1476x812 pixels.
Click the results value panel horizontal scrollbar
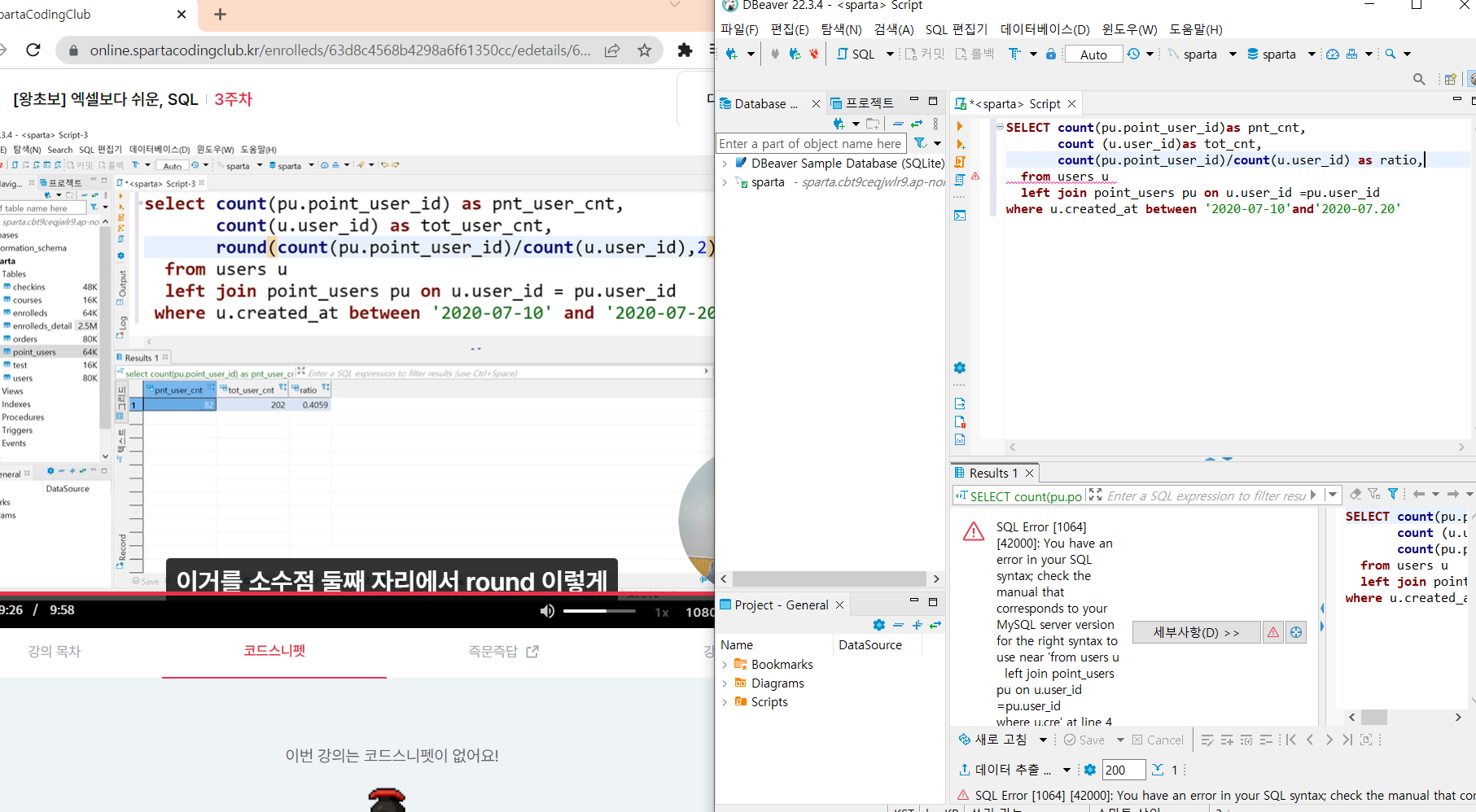(1405, 717)
